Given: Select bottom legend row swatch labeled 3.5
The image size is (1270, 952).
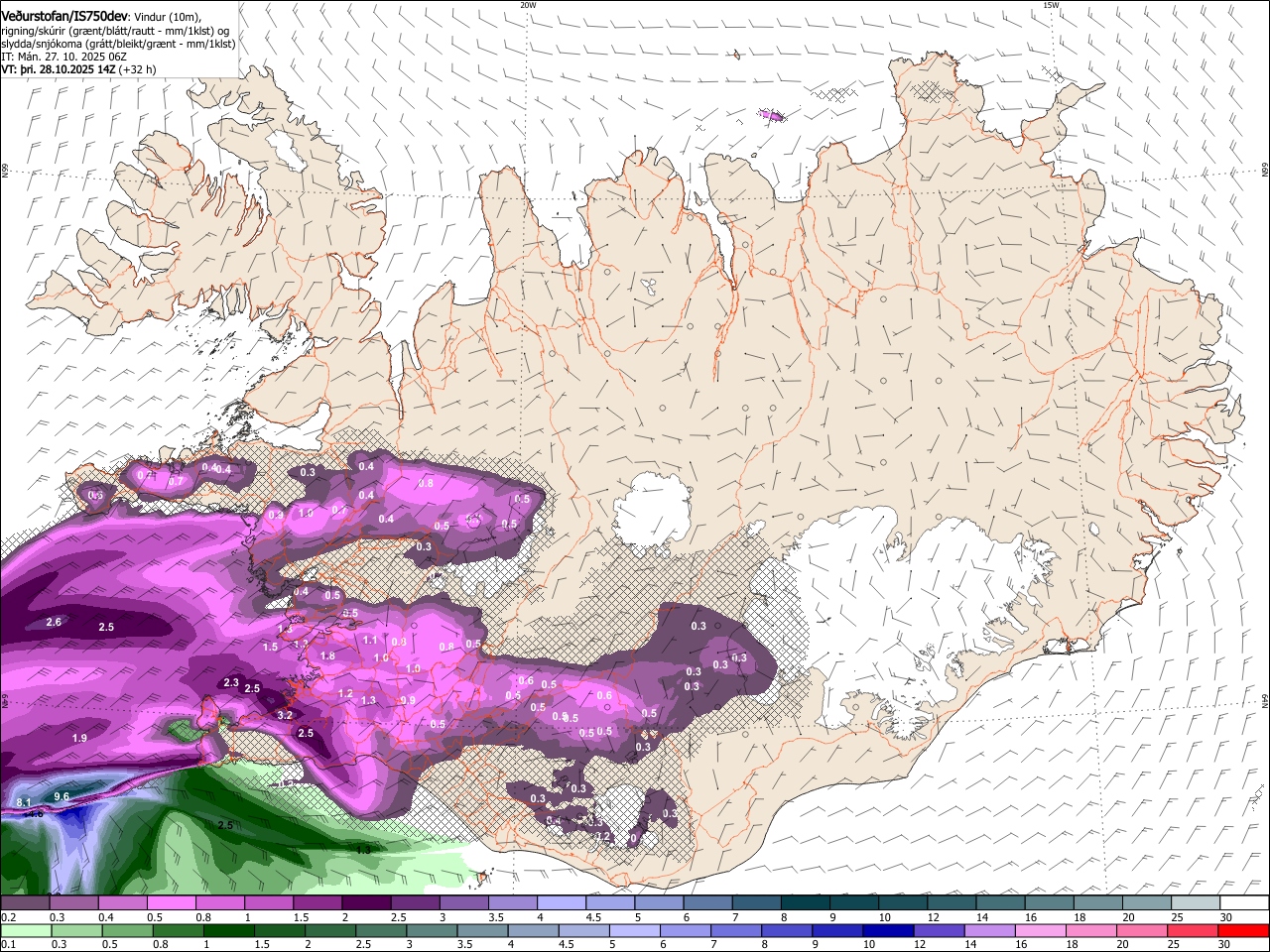Looking at the screenshot, I should (481, 930).
